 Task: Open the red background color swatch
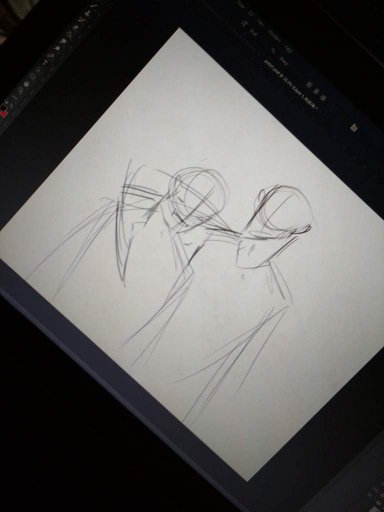(3, 114)
